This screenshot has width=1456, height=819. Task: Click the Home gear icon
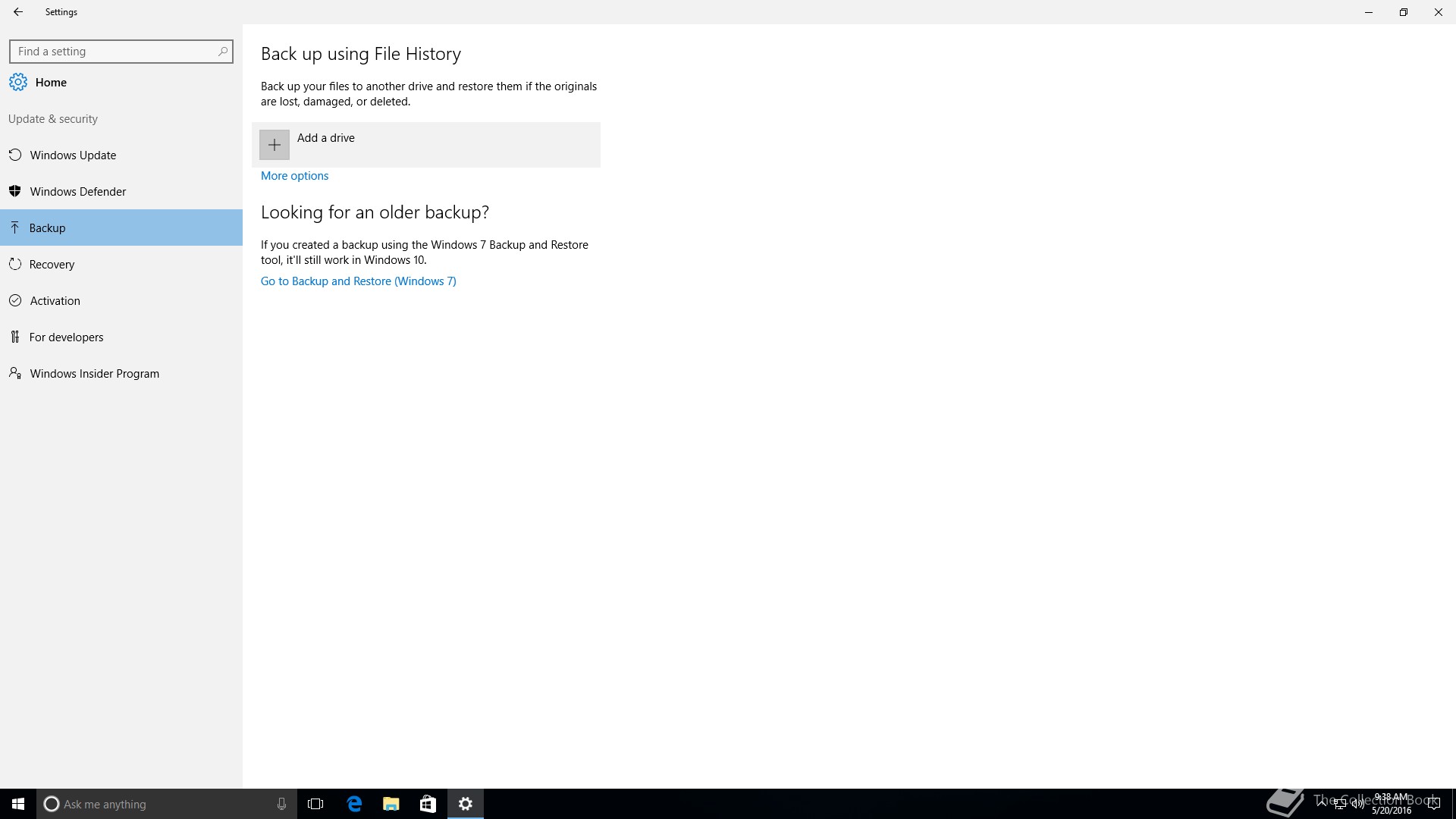coord(18,82)
